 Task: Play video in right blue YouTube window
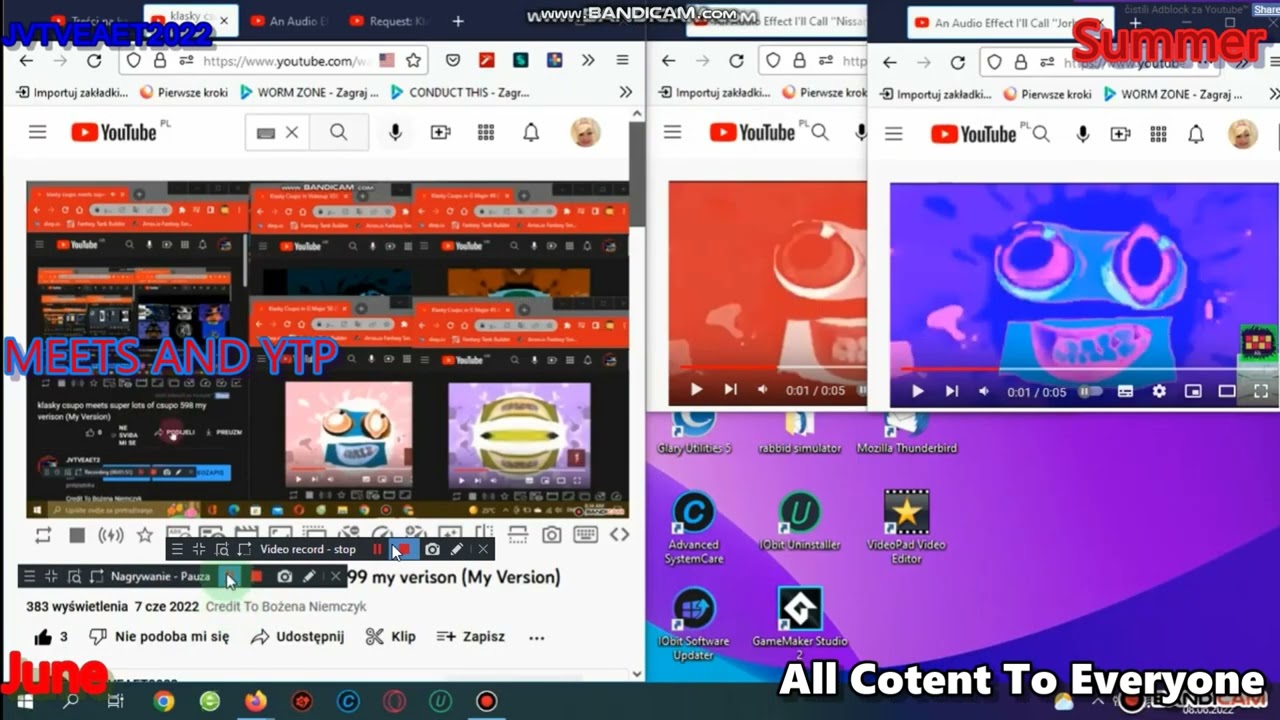tap(917, 392)
